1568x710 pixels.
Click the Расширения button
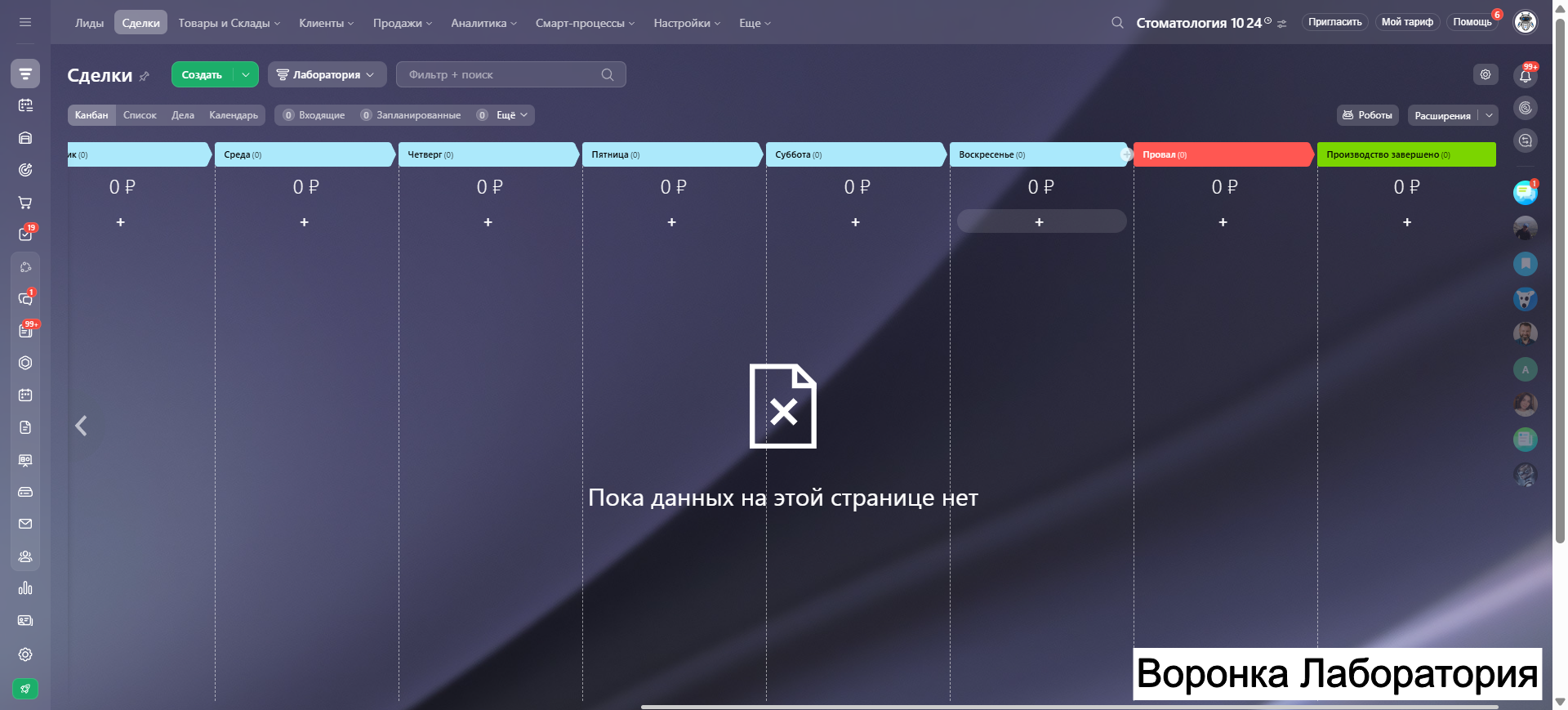point(1442,115)
